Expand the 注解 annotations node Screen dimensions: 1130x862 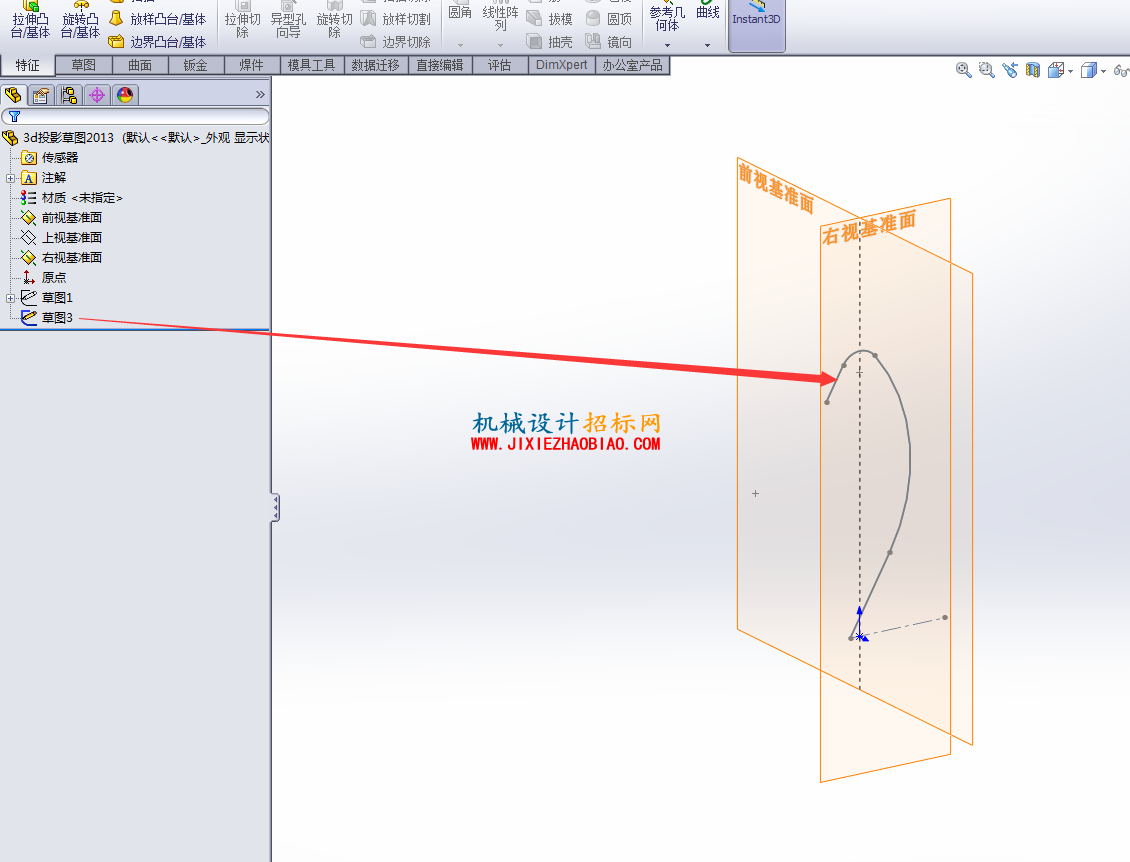[10, 178]
